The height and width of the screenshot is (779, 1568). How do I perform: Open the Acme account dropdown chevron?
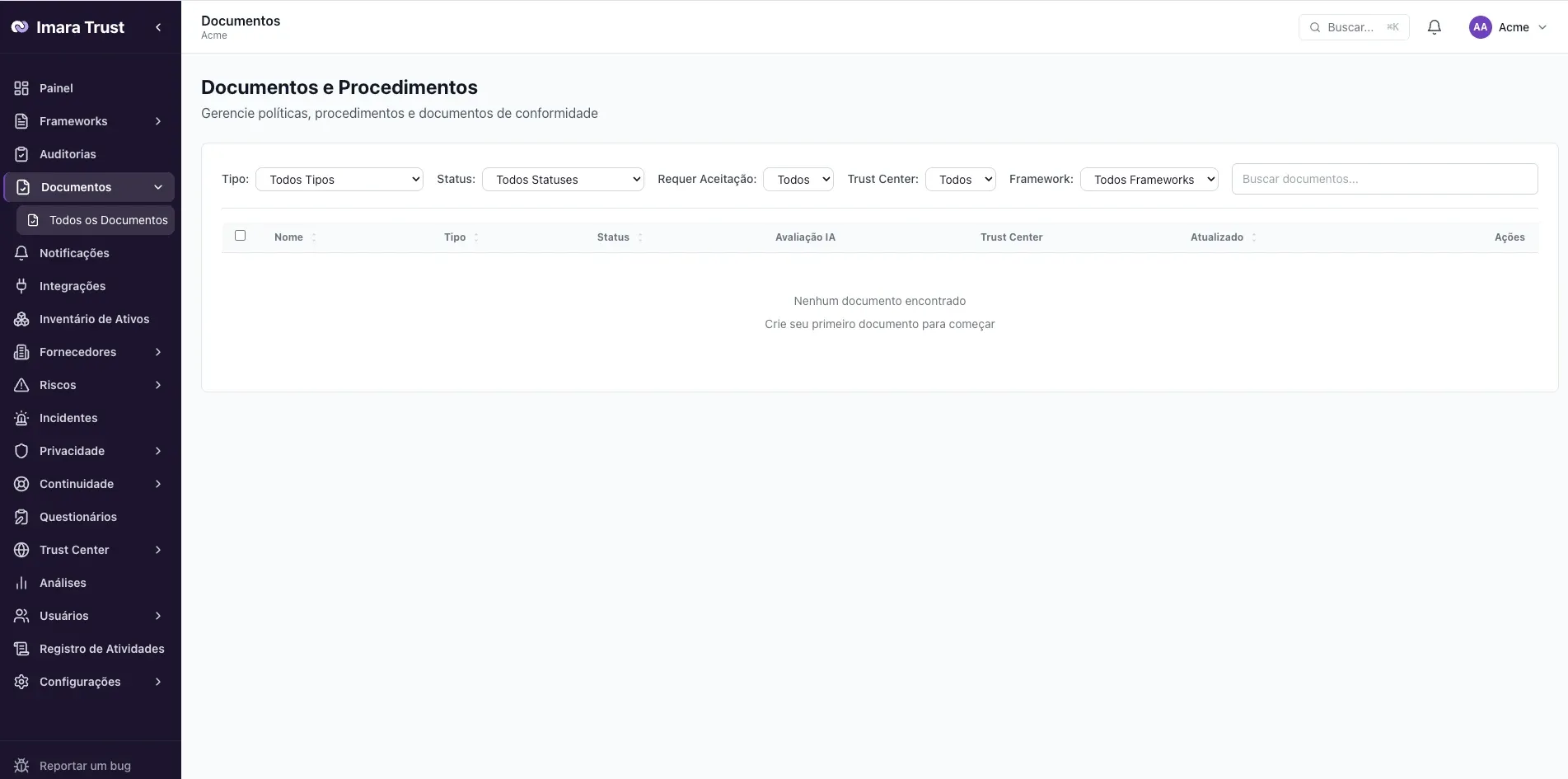tap(1542, 27)
